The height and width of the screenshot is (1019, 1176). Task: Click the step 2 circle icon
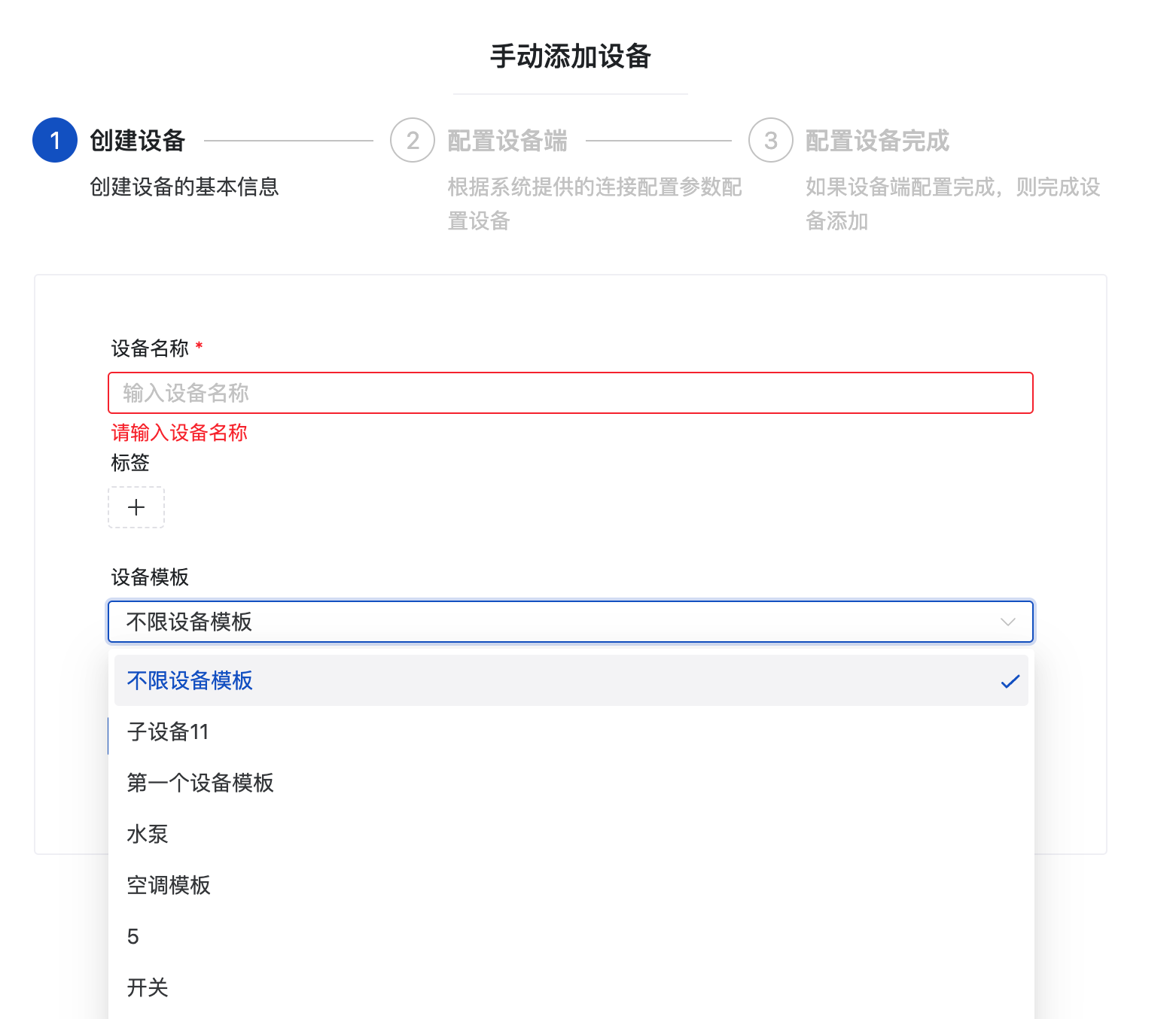coord(413,140)
